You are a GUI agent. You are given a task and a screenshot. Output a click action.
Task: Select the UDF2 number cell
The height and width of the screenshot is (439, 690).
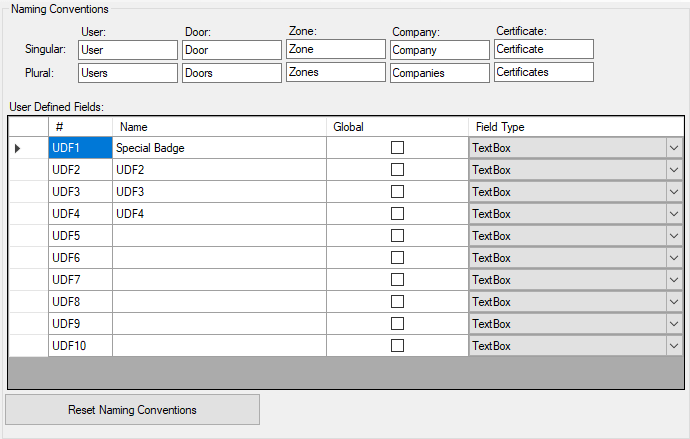80,170
